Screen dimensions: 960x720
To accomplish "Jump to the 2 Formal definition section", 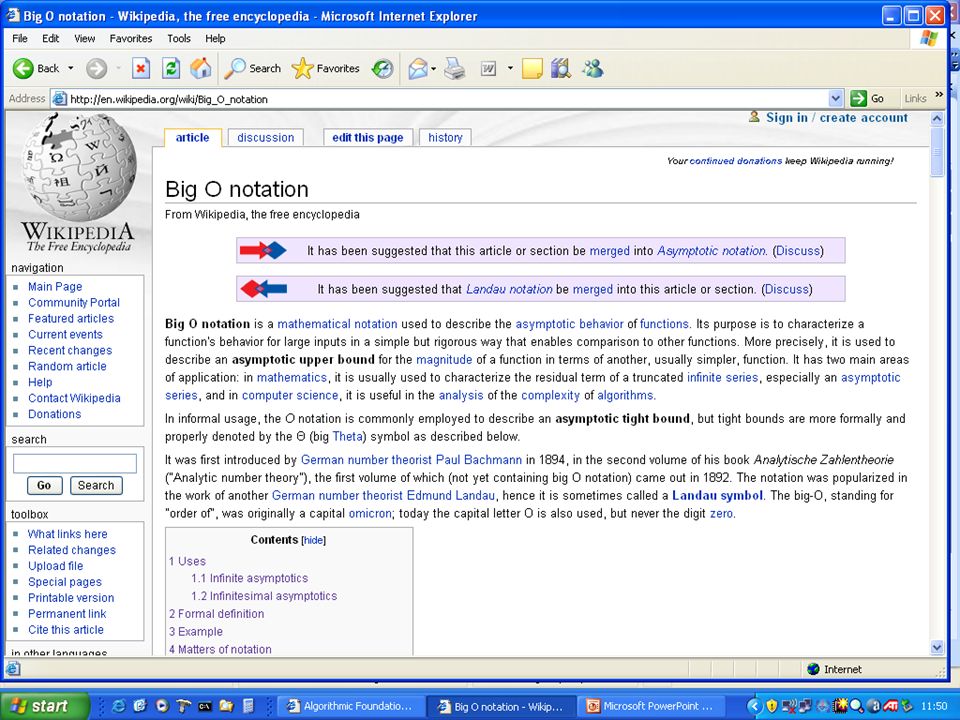I will point(217,613).
